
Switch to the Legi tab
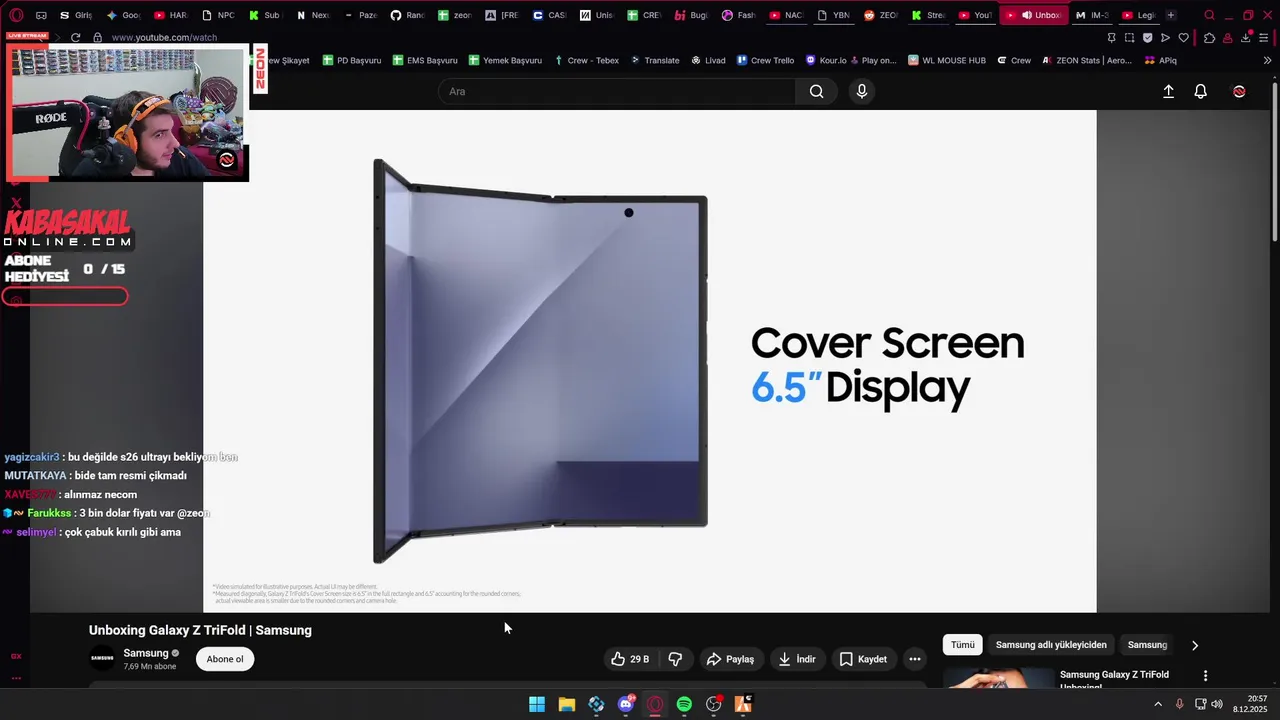tap(1138, 15)
